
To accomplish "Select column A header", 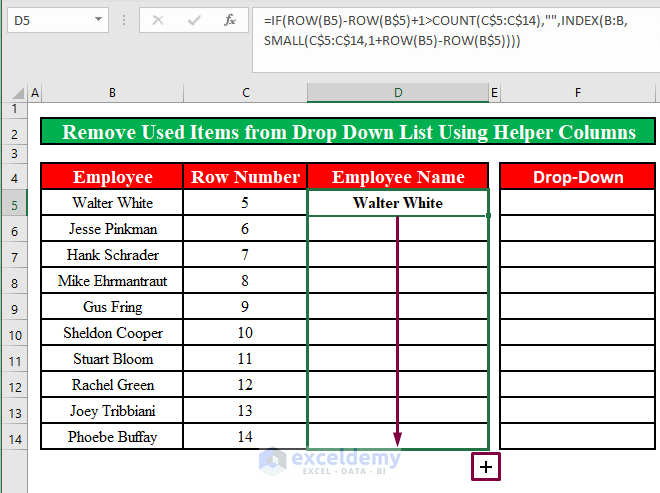I will click(x=35, y=93).
